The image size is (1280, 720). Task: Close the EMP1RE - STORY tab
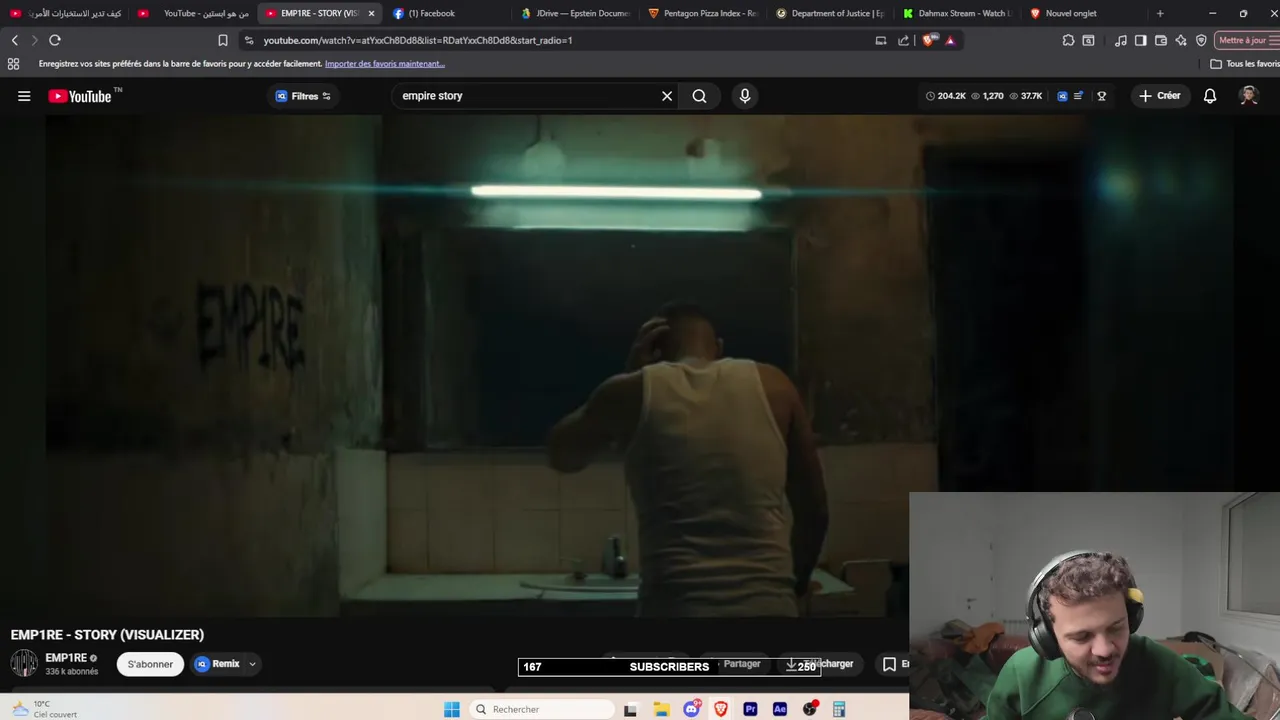tap(371, 13)
